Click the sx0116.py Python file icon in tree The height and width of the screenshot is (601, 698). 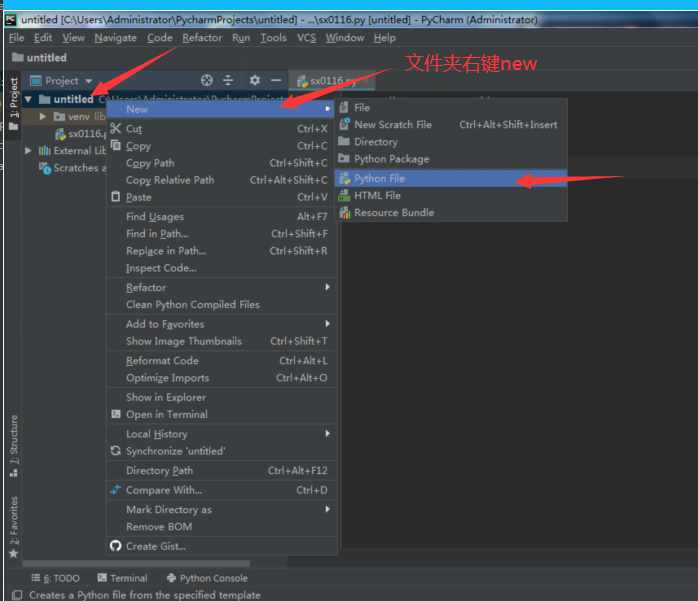pyautogui.click(x=60, y=134)
